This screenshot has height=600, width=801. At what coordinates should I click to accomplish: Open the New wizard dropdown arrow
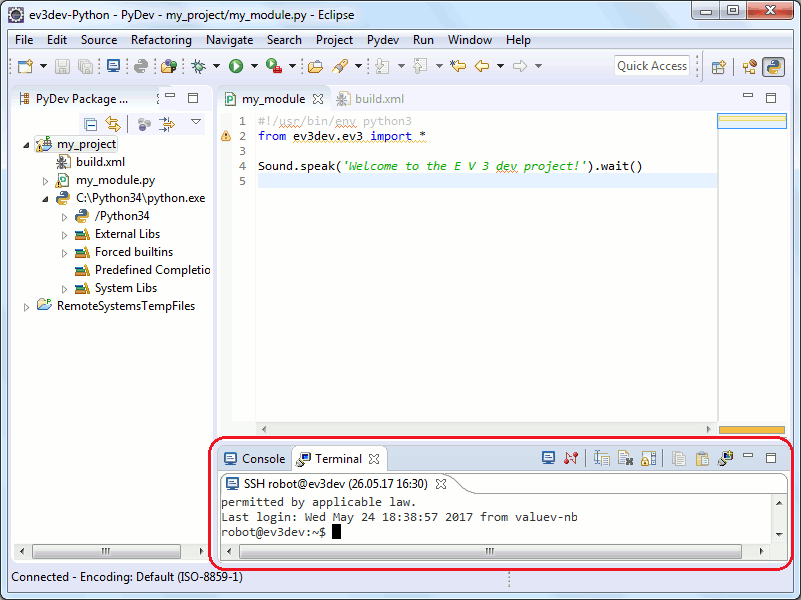43,66
